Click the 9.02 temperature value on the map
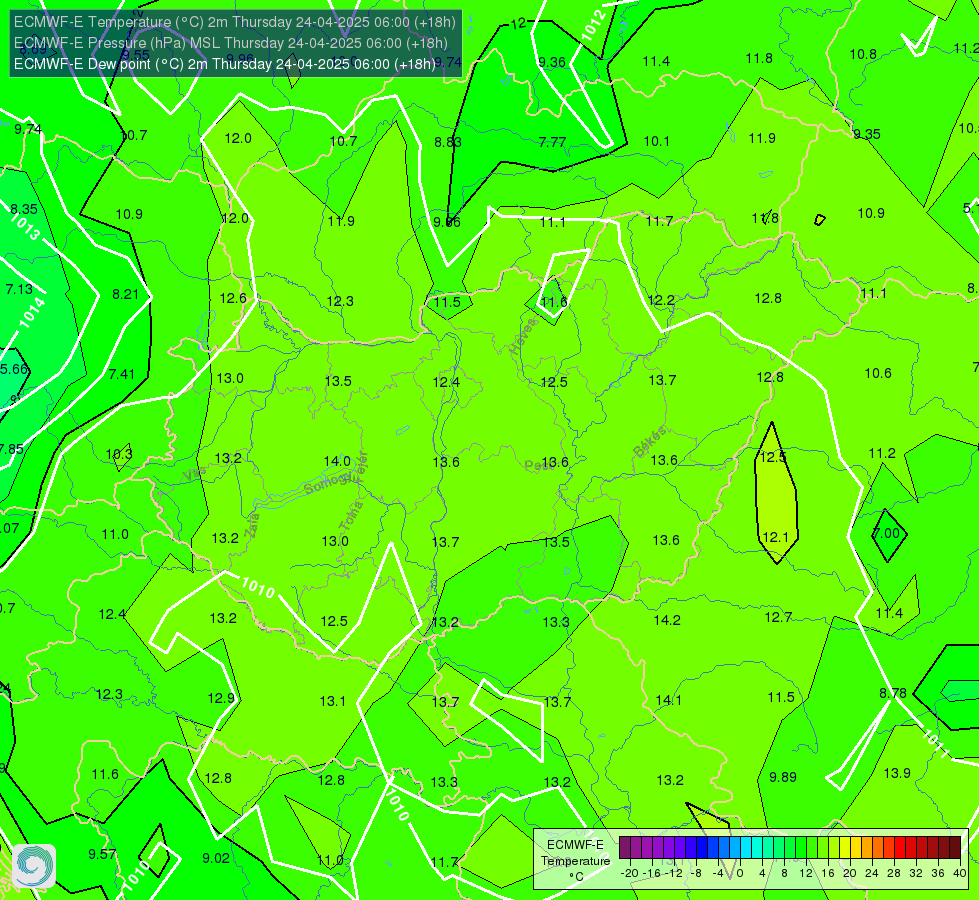This screenshot has height=900, width=979. (216, 858)
